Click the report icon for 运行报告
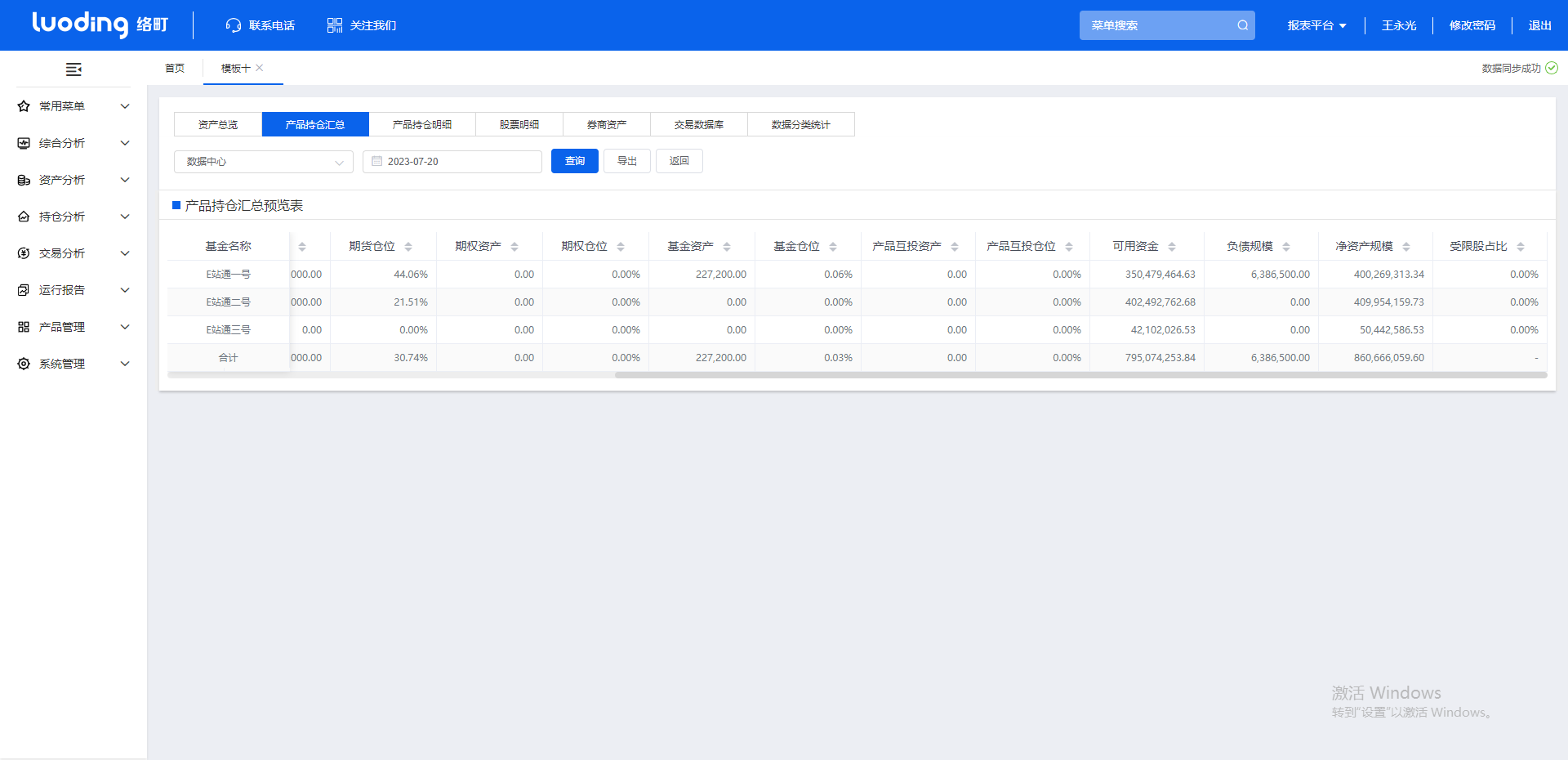 tap(24, 290)
